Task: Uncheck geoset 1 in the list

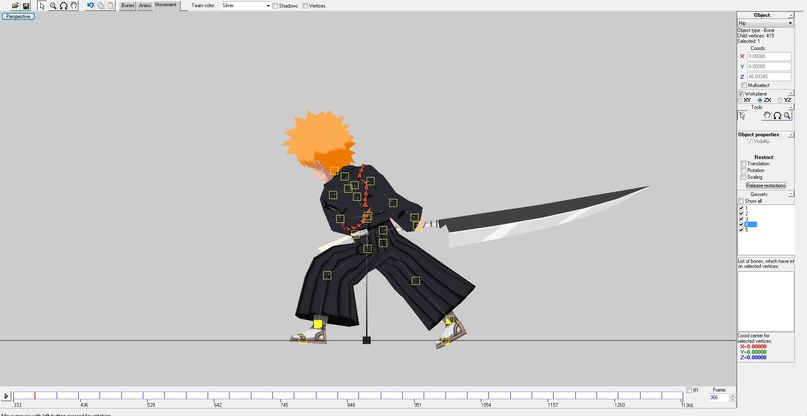Action: 741,208
